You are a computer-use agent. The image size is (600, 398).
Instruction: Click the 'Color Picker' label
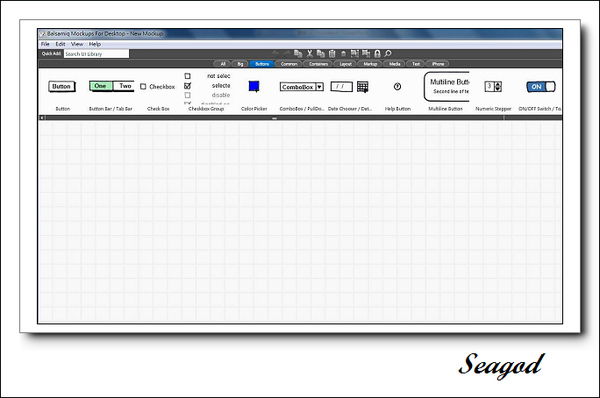254,109
